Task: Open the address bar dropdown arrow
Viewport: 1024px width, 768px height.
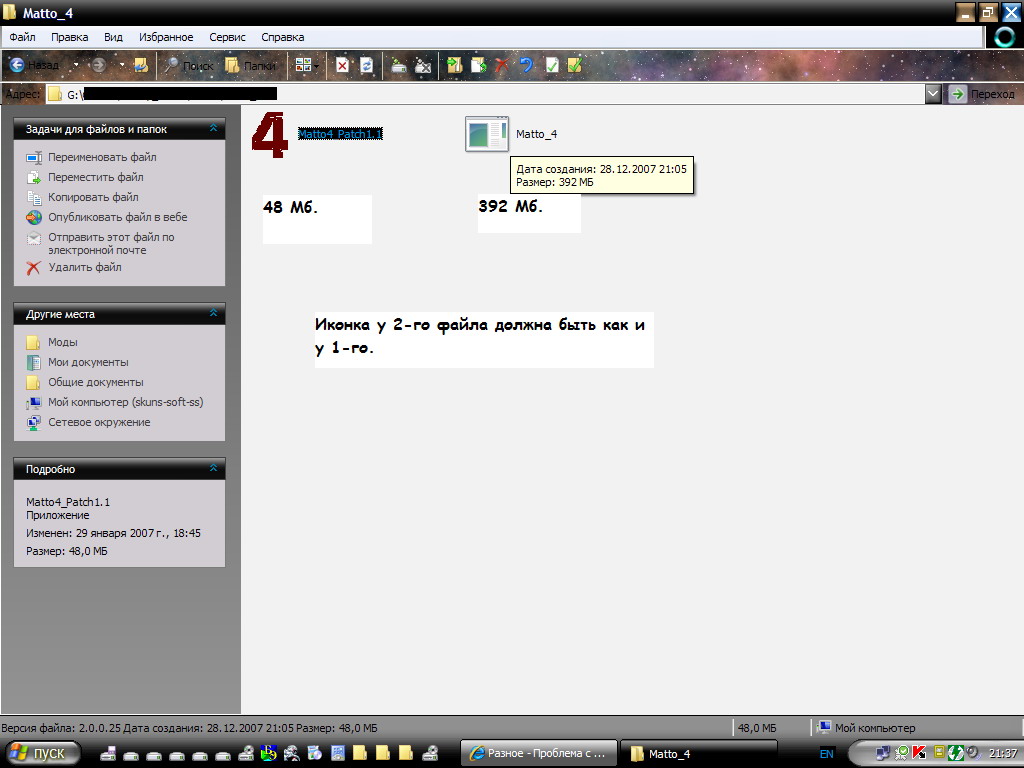Action: [x=933, y=94]
